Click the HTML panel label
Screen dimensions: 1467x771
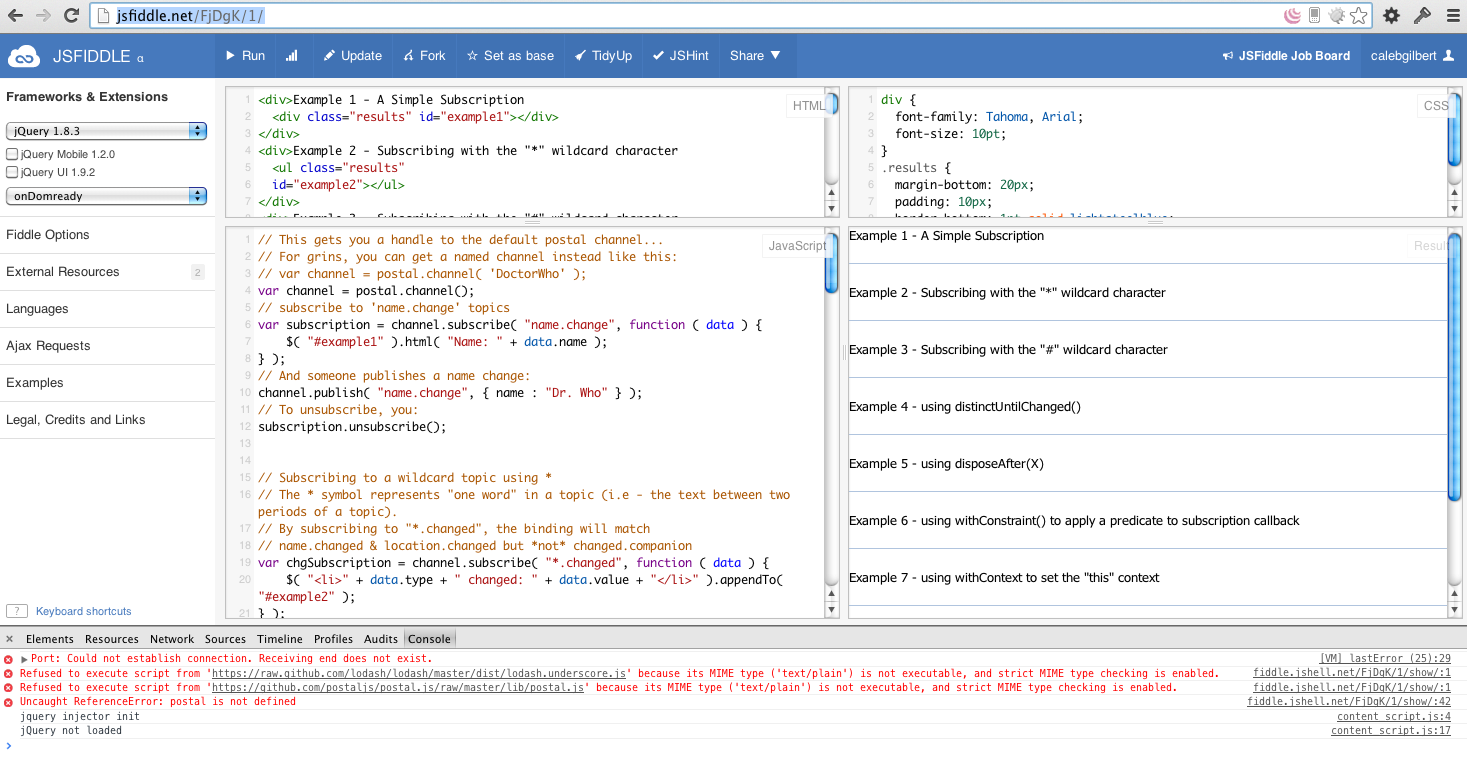coord(808,106)
